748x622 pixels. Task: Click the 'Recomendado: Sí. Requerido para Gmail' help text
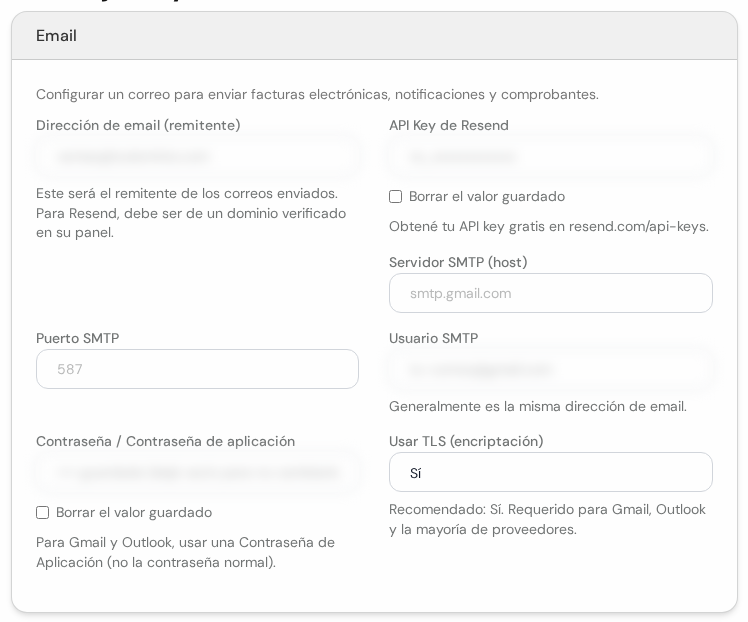tap(547, 519)
